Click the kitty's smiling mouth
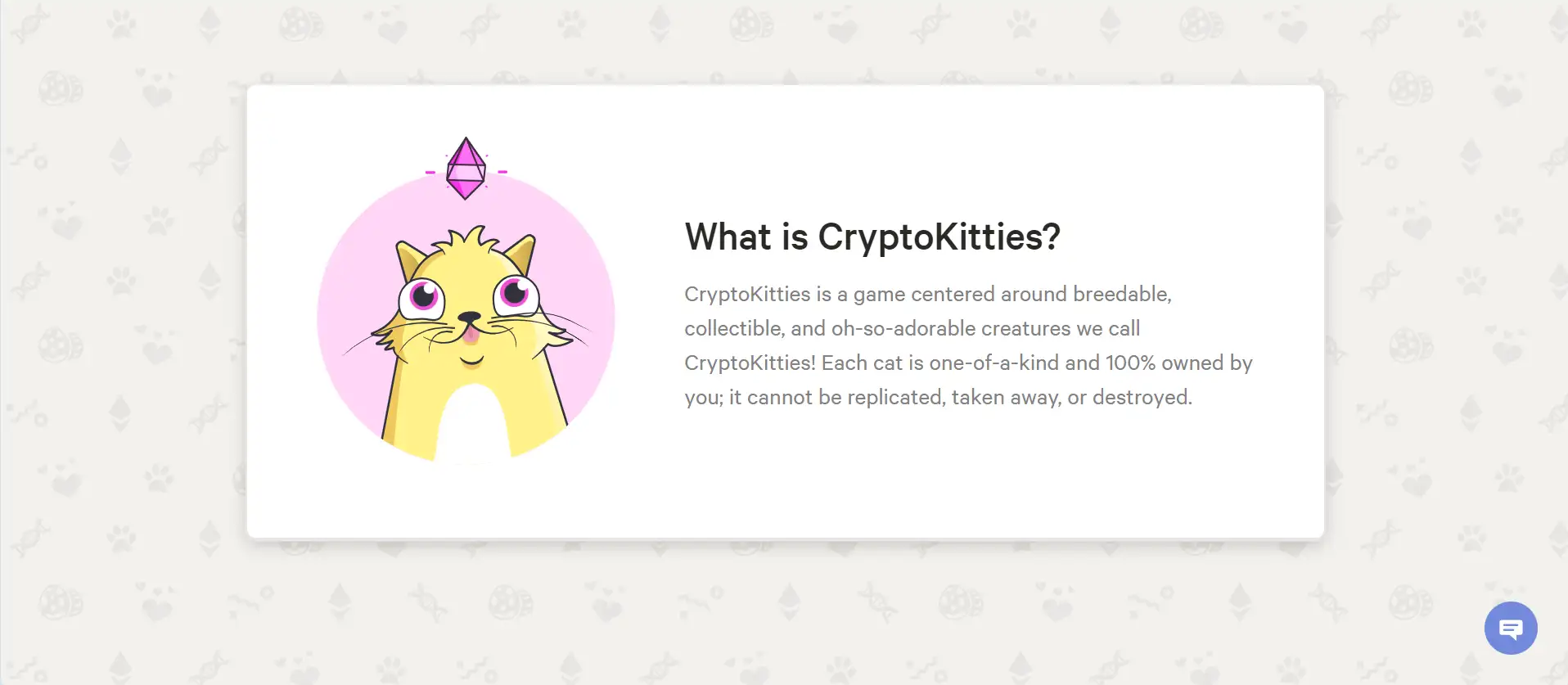The width and height of the screenshot is (1568, 685). click(x=471, y=359)
